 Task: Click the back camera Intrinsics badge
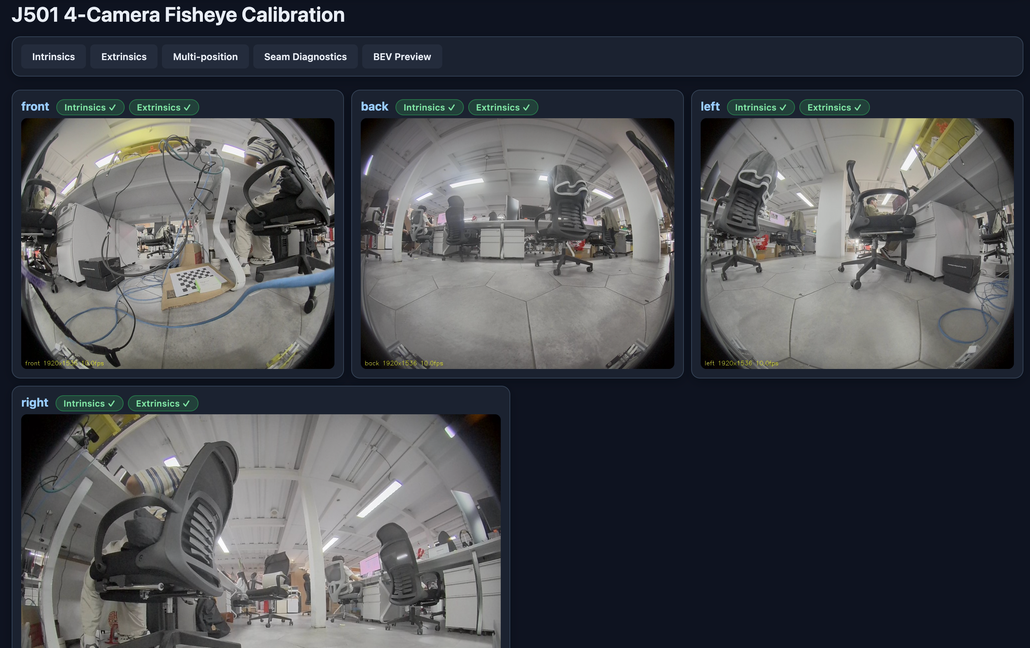click(x=430, y=107)
